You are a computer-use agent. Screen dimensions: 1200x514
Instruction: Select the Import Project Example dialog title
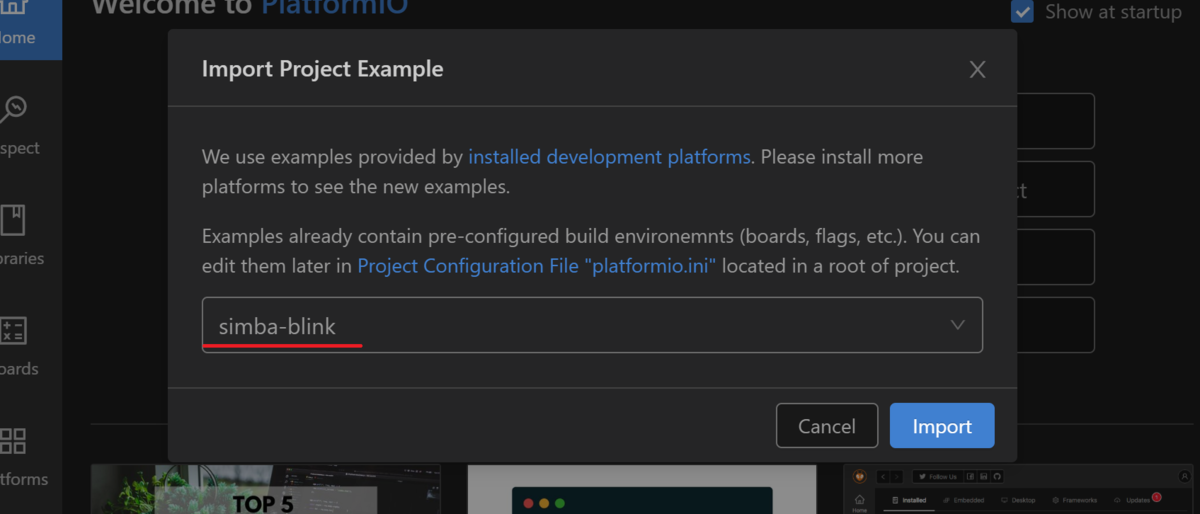322,69
